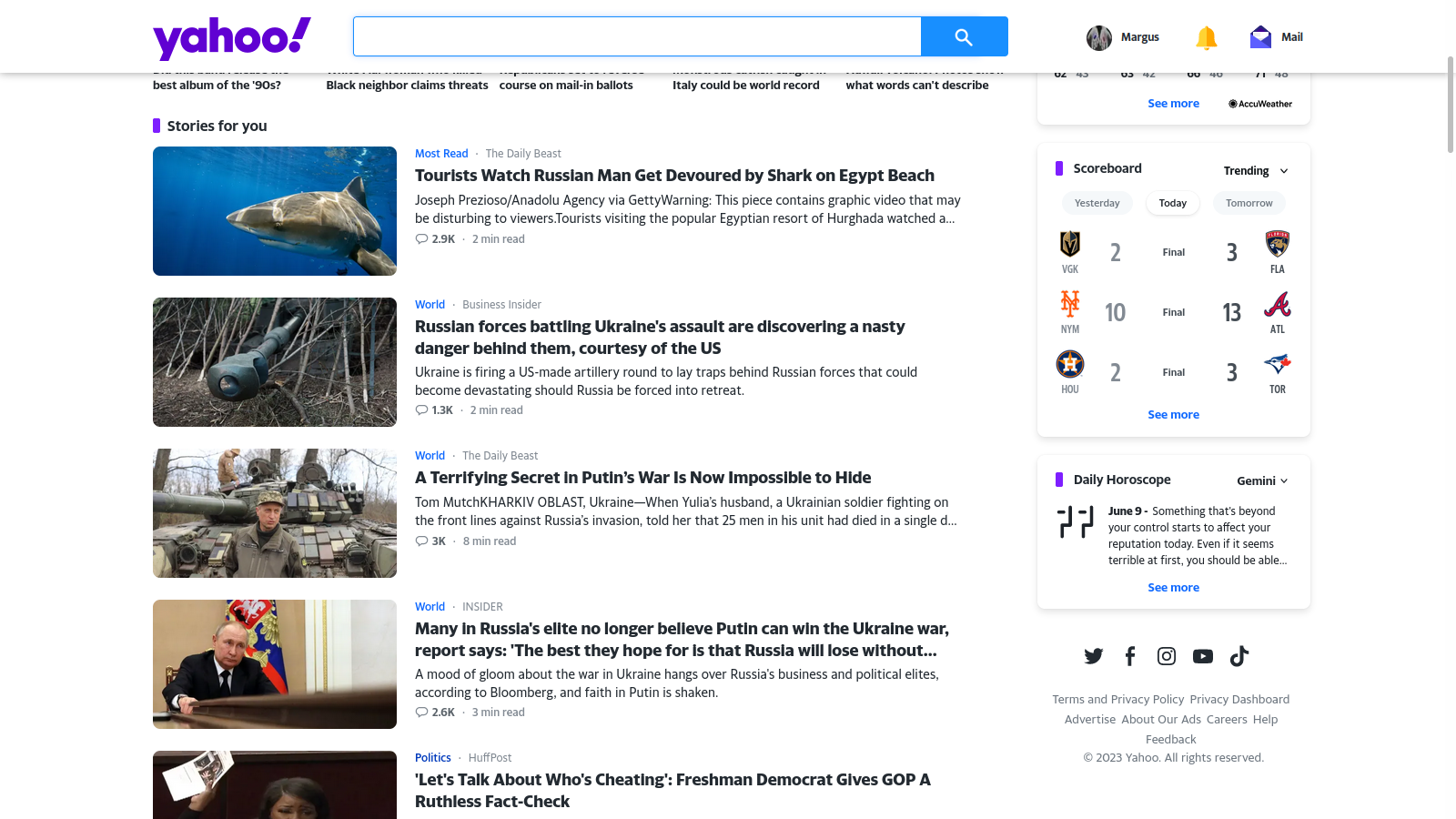This screenshot has height=819, width=1456.
Task: Click the Most Read category label
Action: pos(441,154)
